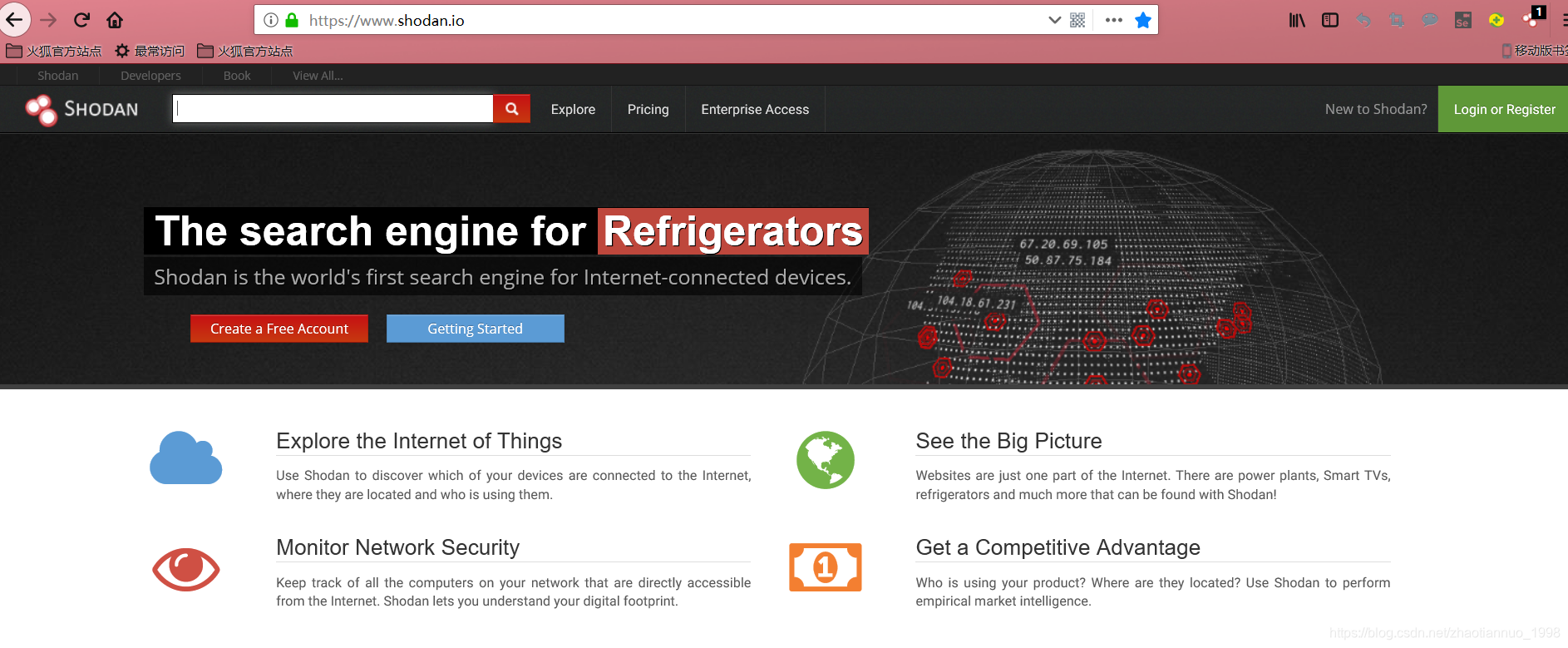
Task: Click the undo arrow toolbar icon
Action: click(1363, 20)
